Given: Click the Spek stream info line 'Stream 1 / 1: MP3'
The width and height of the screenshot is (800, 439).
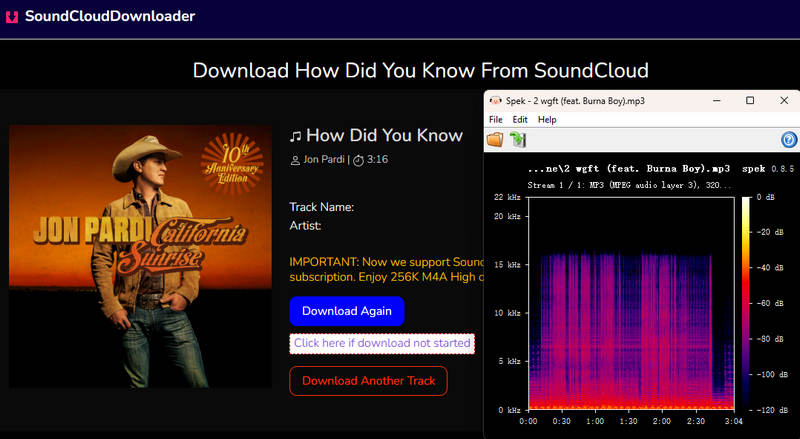Looking at the screenshot, I should click(x=629, y=185).
